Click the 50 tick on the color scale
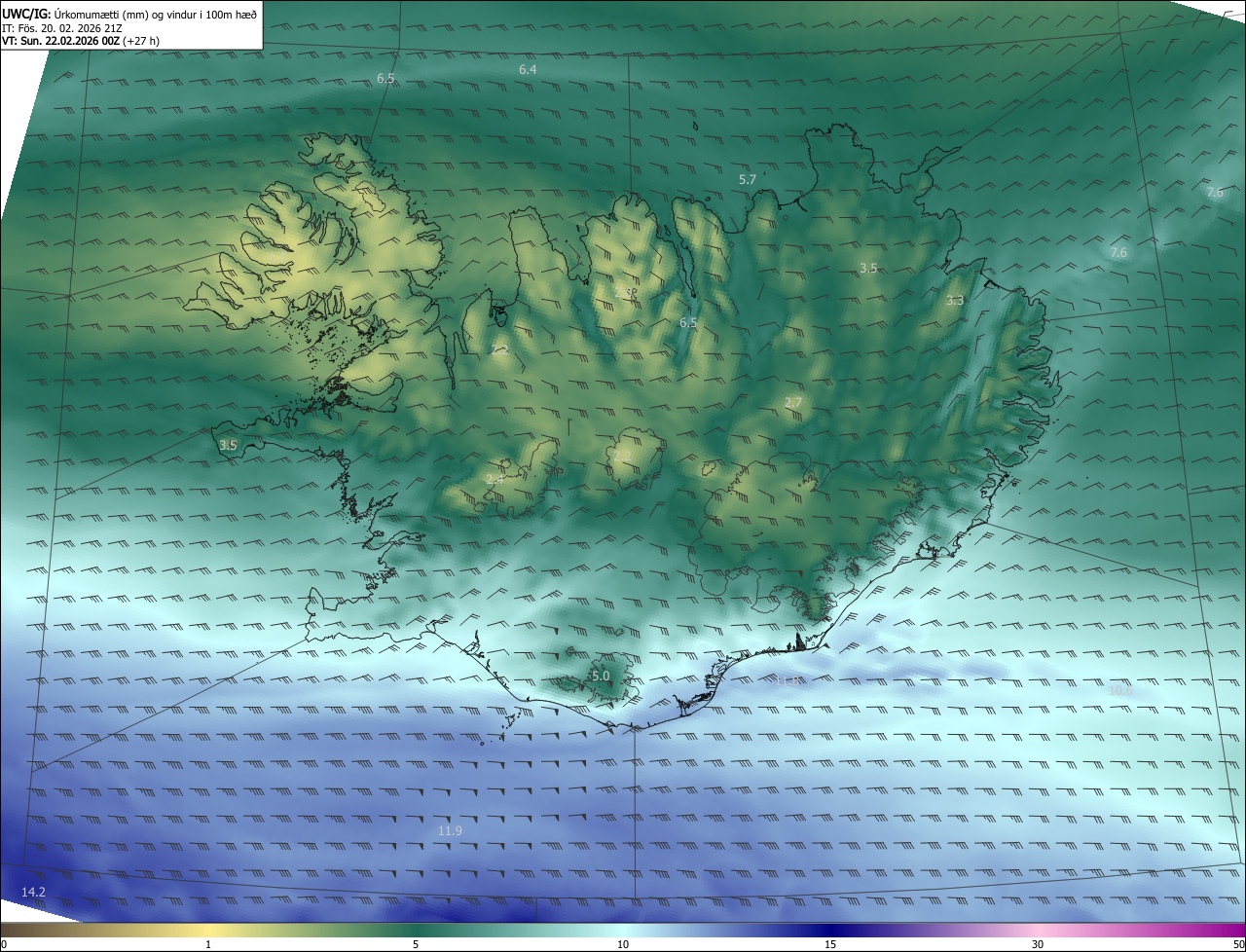The width and height of the screenshot is (1246, 952). click(1238, 944)
